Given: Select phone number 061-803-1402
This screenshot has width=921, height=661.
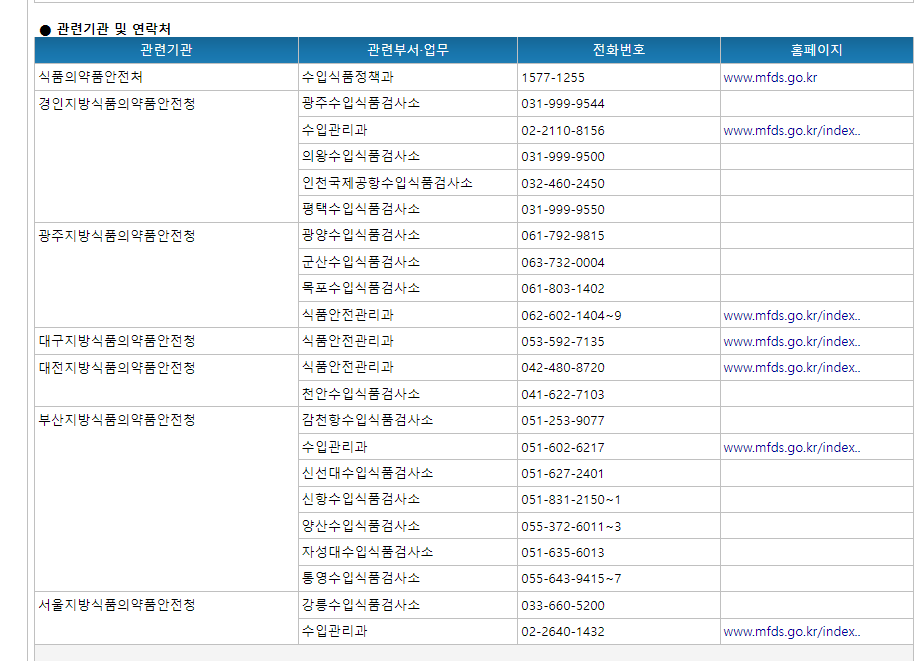Looking at the screenshot, I should pos(563,289).
